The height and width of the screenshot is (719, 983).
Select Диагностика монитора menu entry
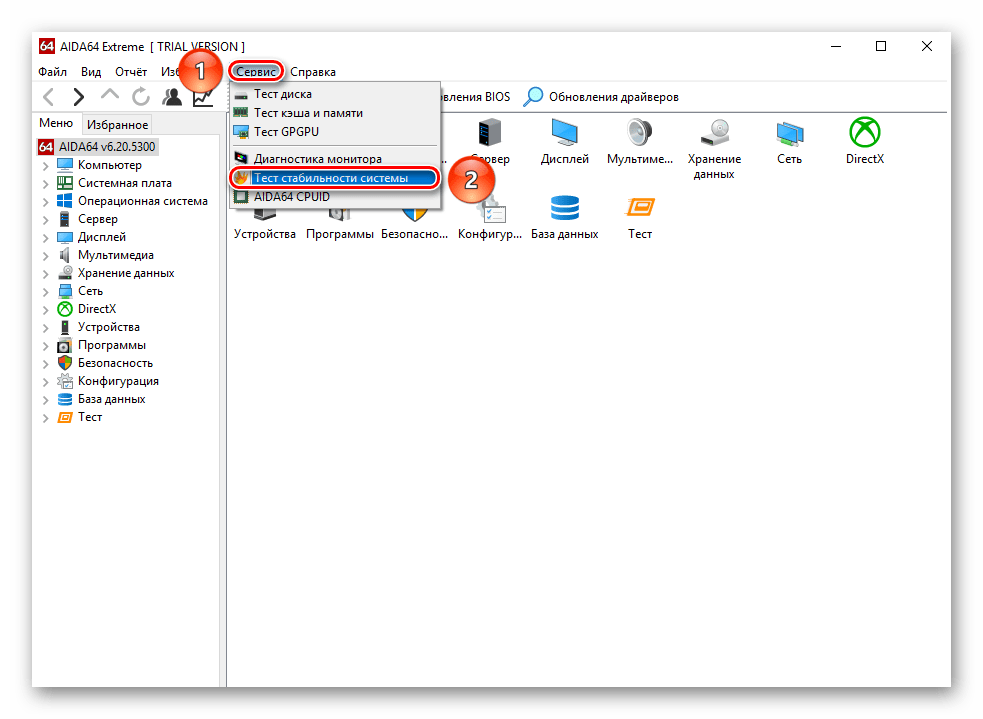pos(317,159)
